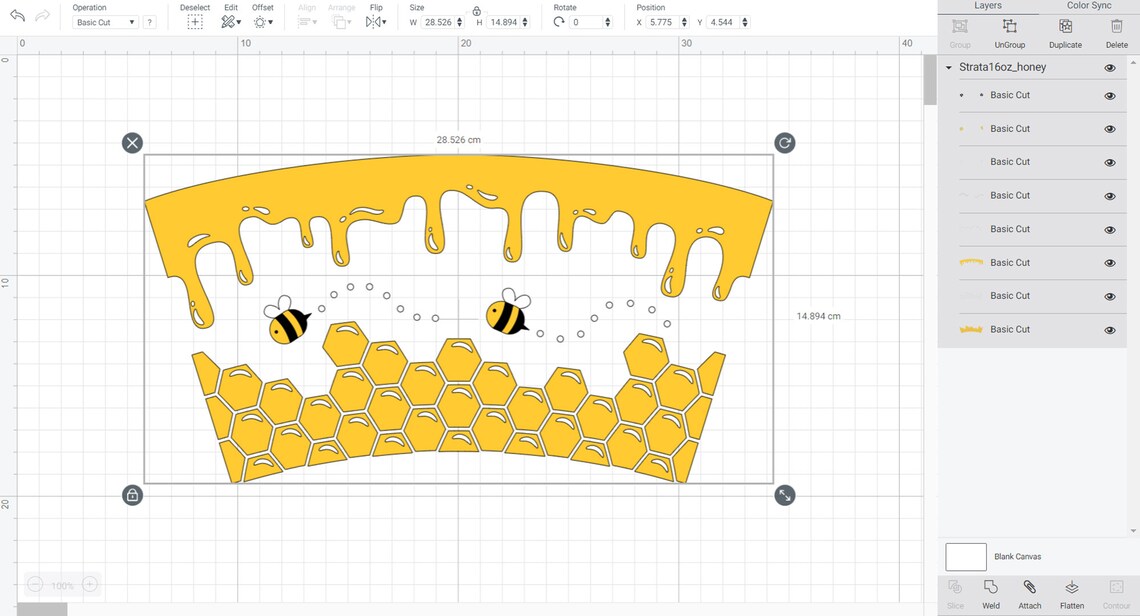Hide the top Basic Cut layer
This screenshot has height=616, width=1140.
click(1109, 95)
